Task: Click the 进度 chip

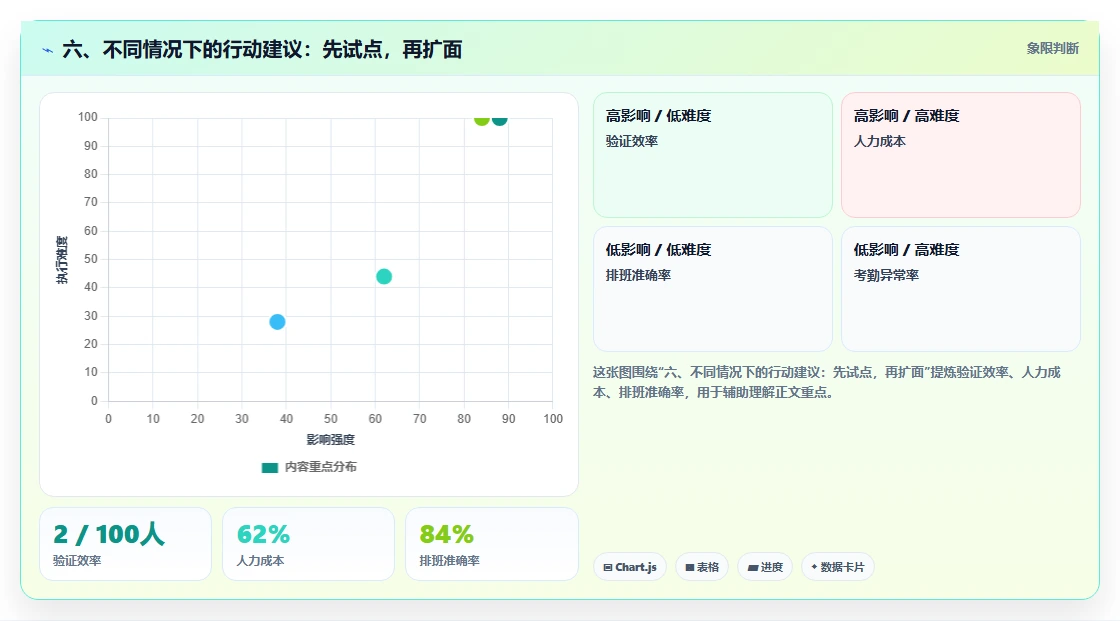Action: tap(765, 567)
